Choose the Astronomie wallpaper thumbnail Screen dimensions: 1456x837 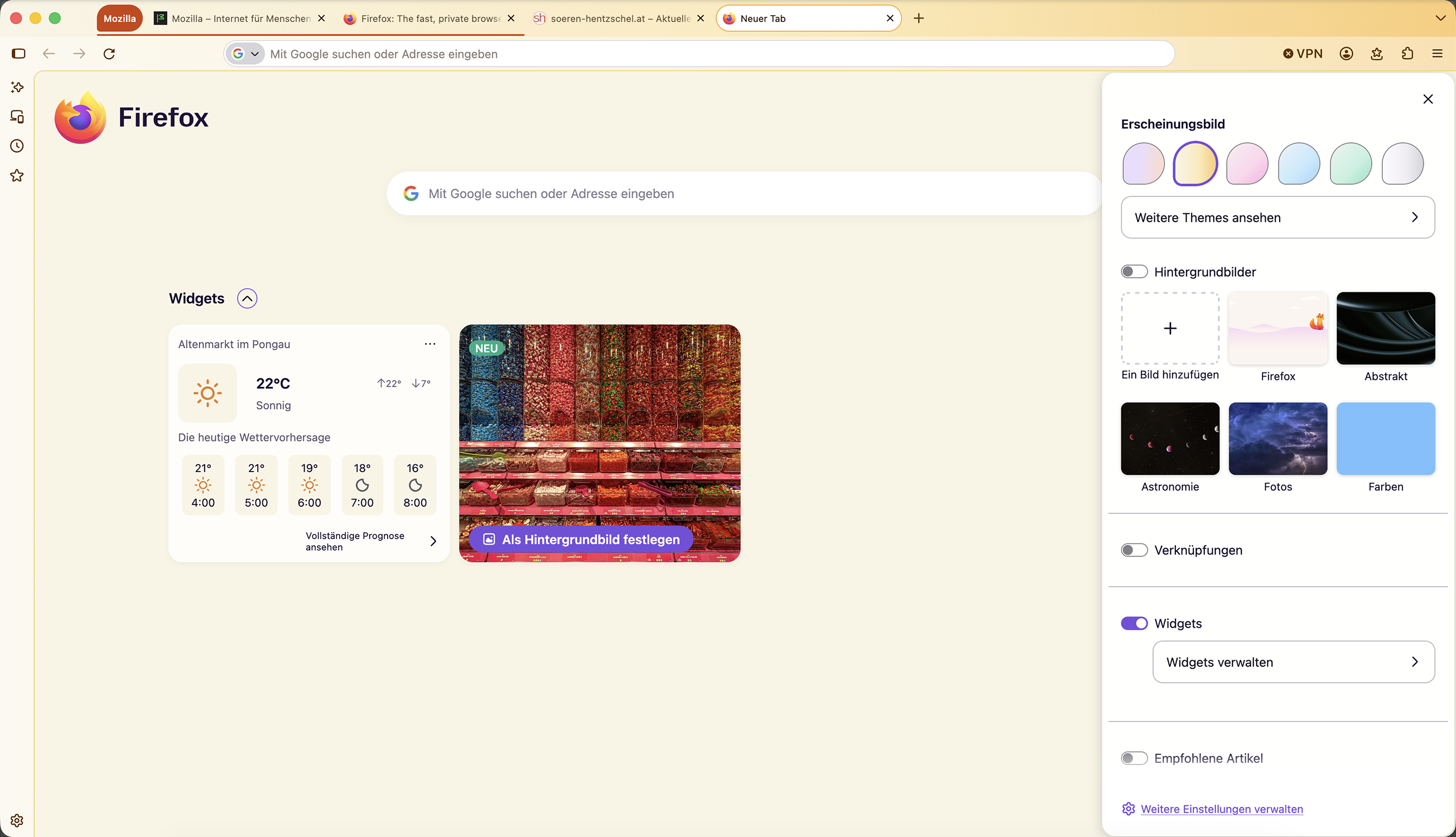point(1170,439)
